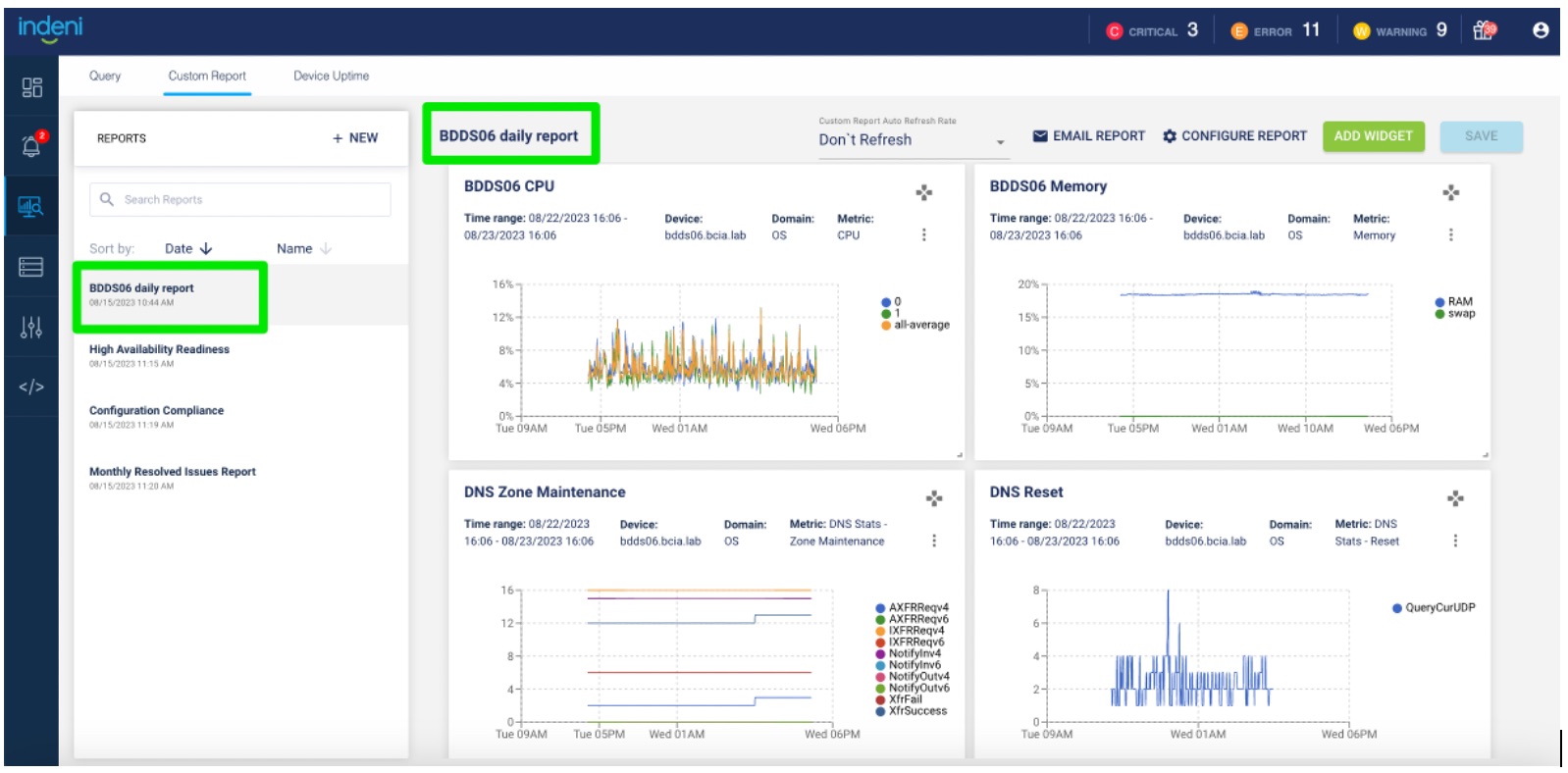
Task: Switch to the Device Uptime tab
Action: click(x=331, y=76)
